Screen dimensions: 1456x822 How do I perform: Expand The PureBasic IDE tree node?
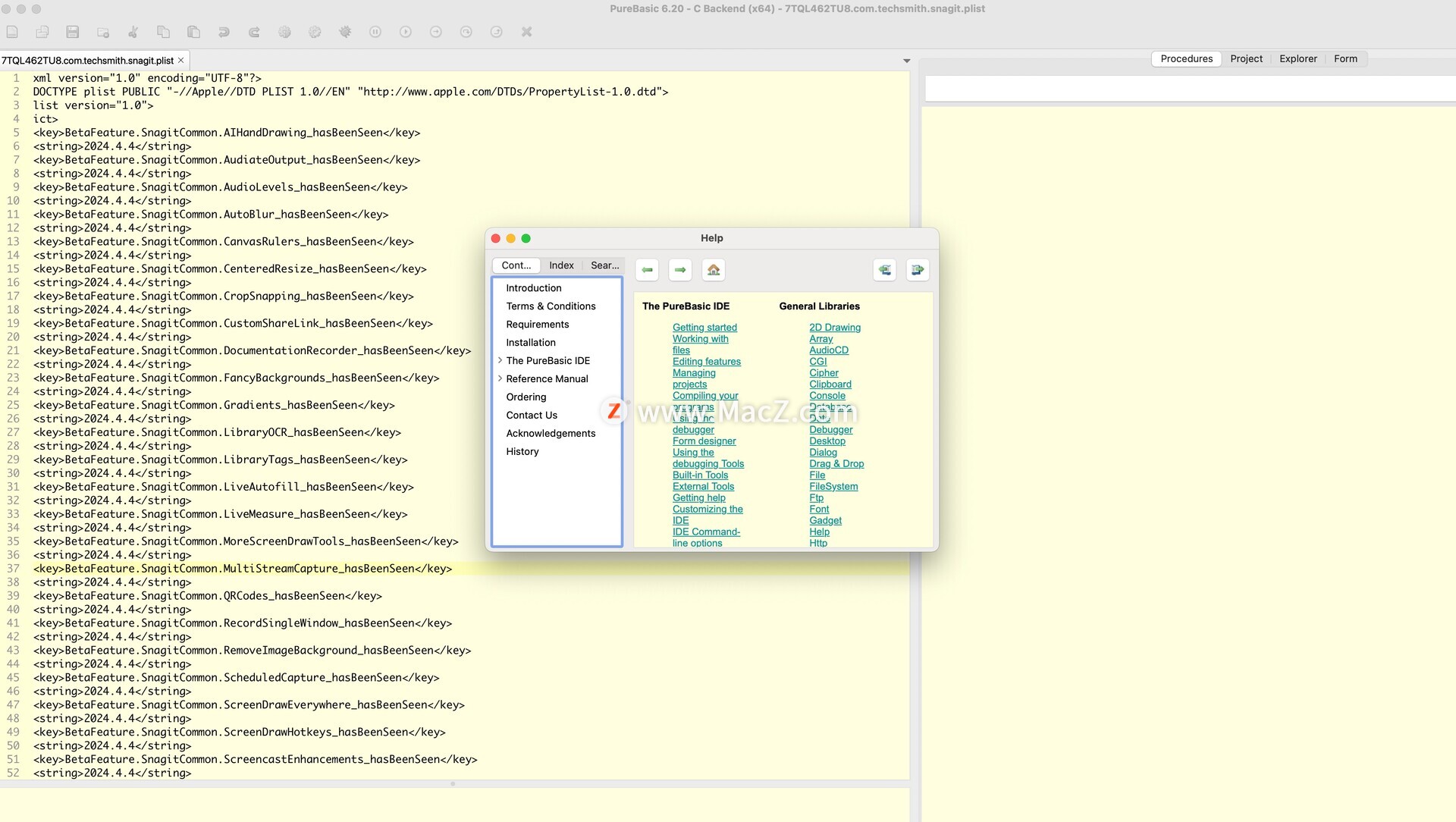[500, 360]
